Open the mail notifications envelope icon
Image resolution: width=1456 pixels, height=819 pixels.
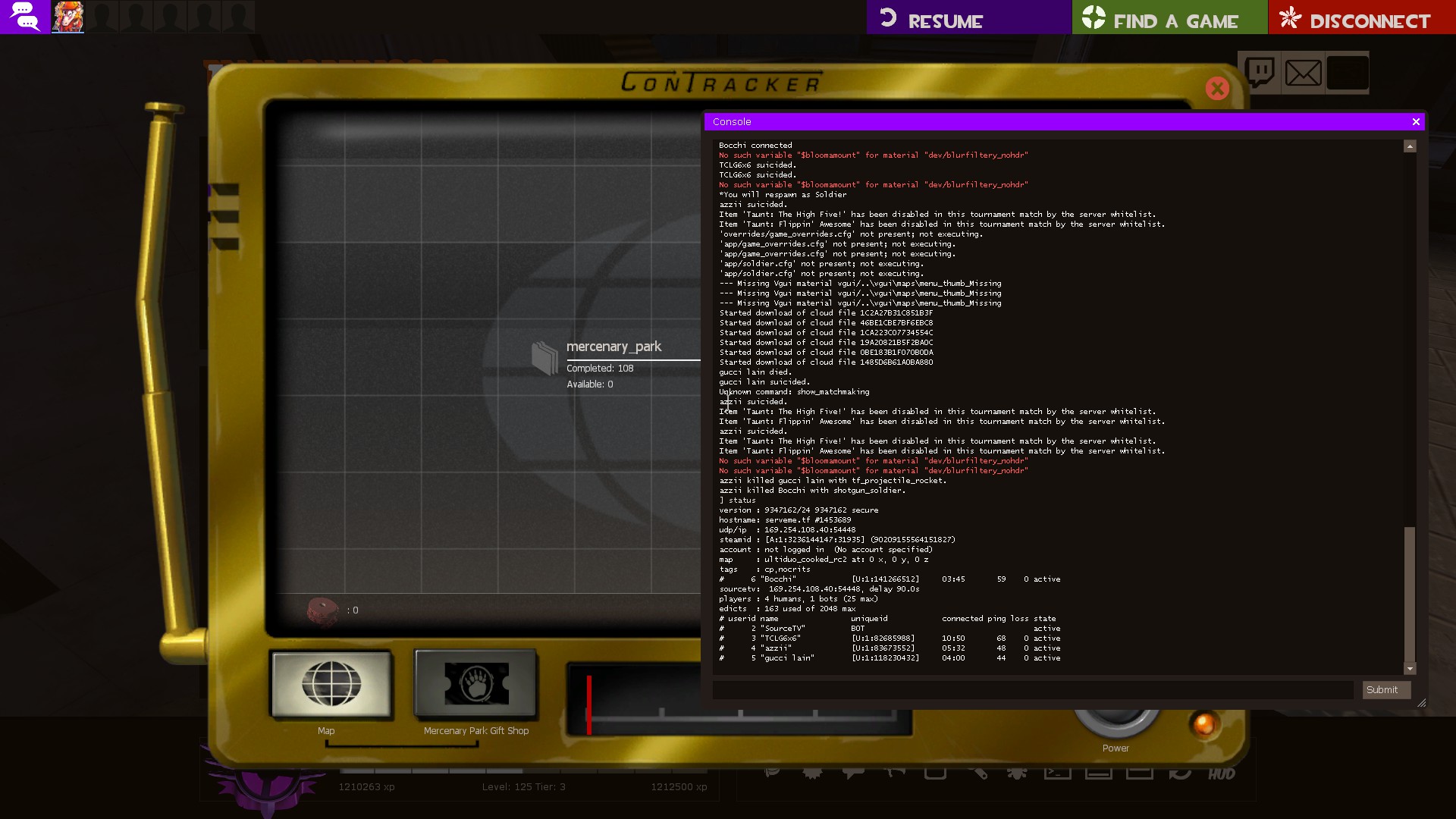(x=1303, y=73)
